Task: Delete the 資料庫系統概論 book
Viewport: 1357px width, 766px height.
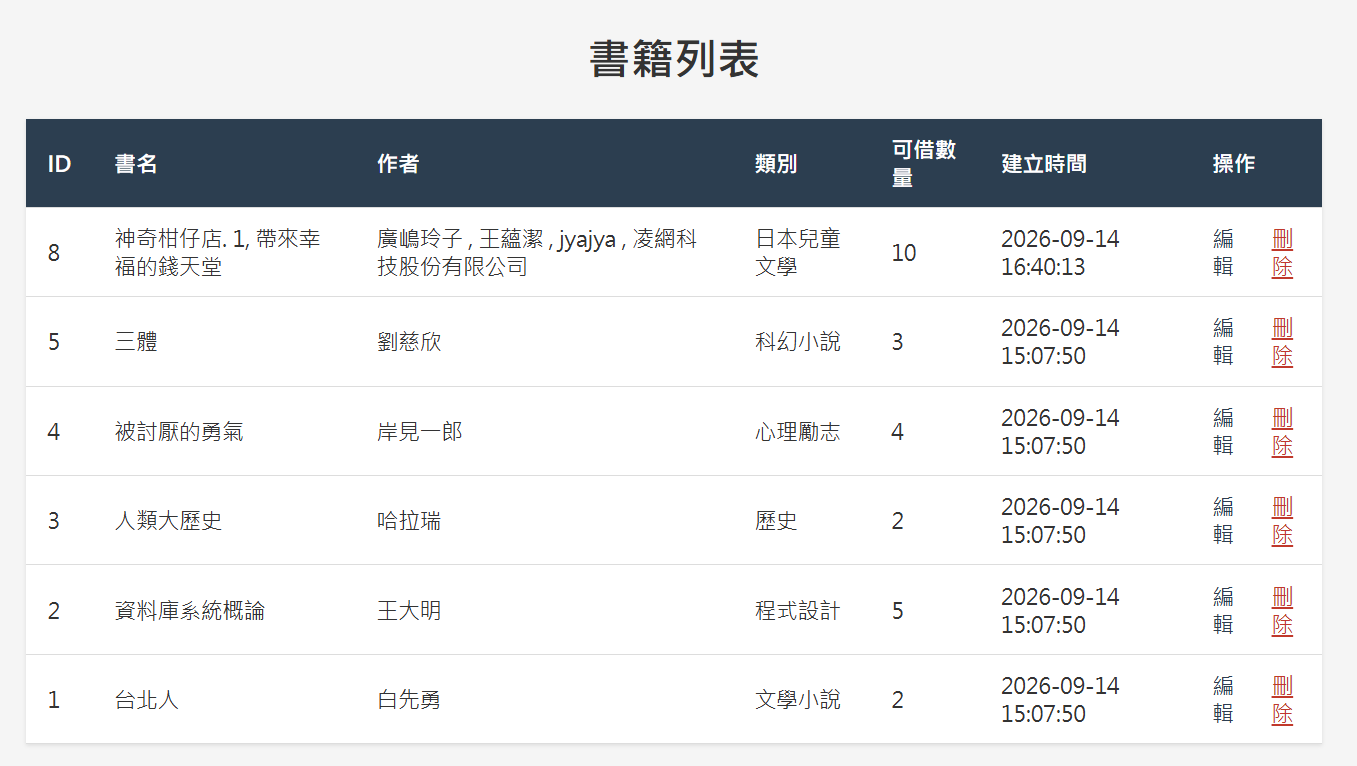Action: tap(1282, 610)
